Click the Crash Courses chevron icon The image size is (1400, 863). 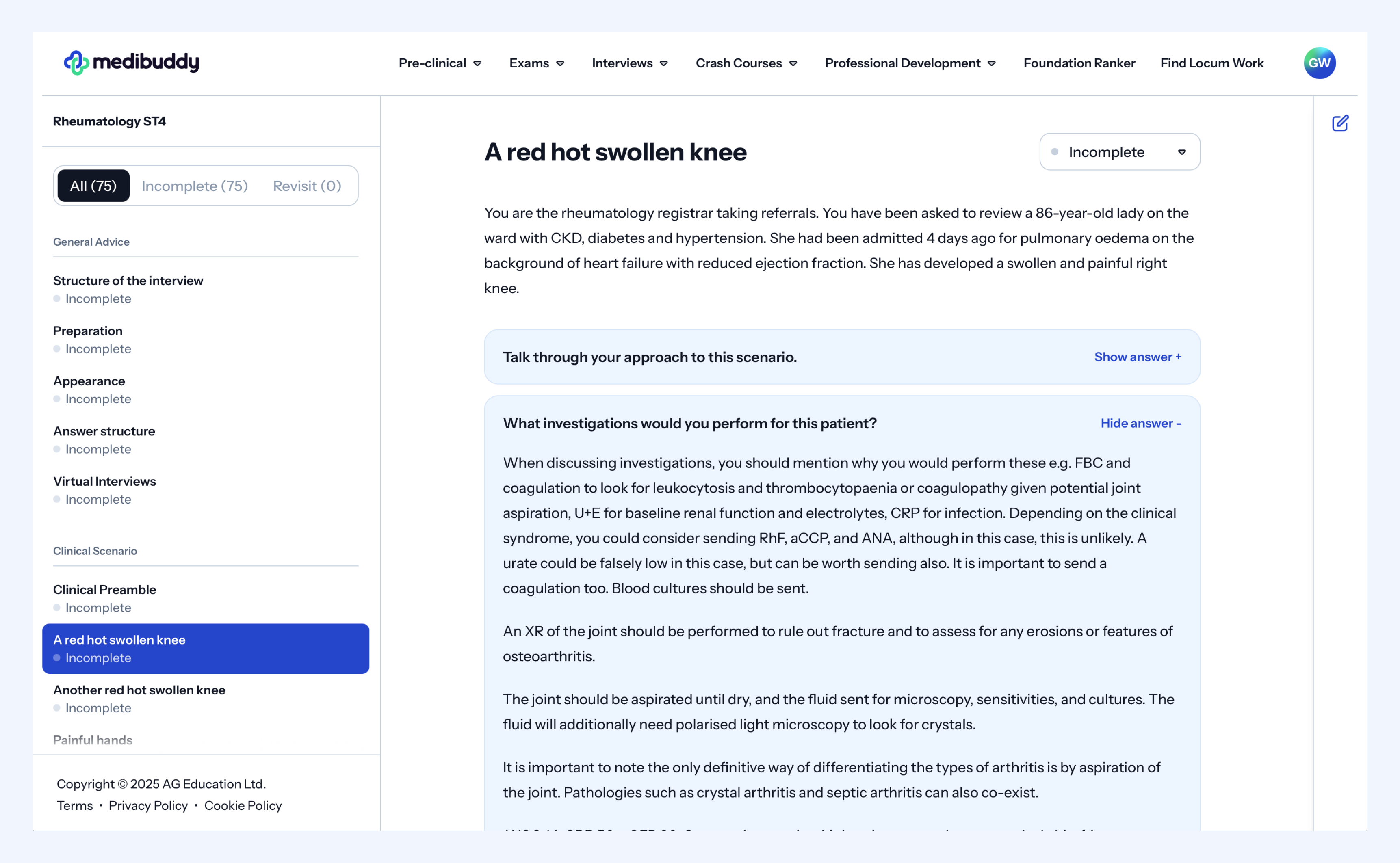click(793, 63)
